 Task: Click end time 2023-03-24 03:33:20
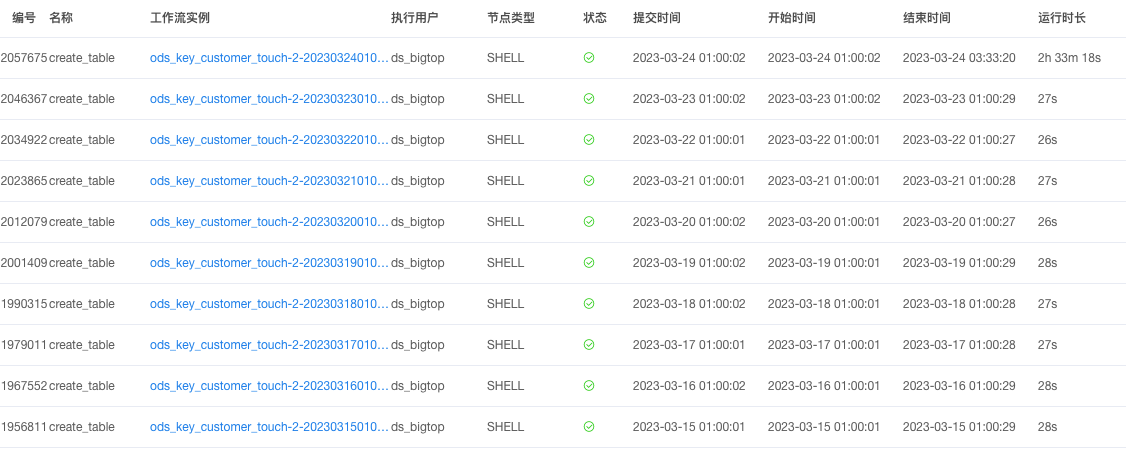[x=959, y=58]
